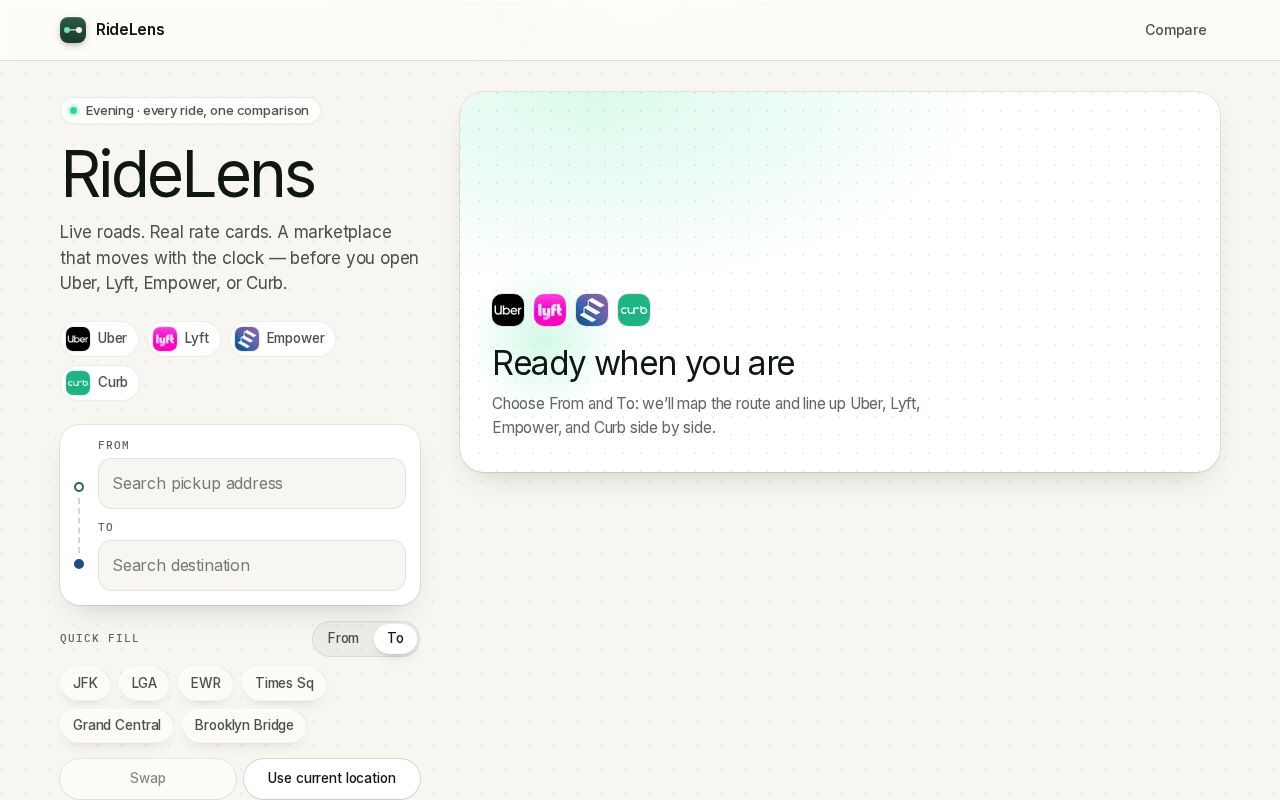Viewport: 1280px width, 800px height.
Task: Click the FROM field label
Action: pyautogui.click(x=114, y=445)
